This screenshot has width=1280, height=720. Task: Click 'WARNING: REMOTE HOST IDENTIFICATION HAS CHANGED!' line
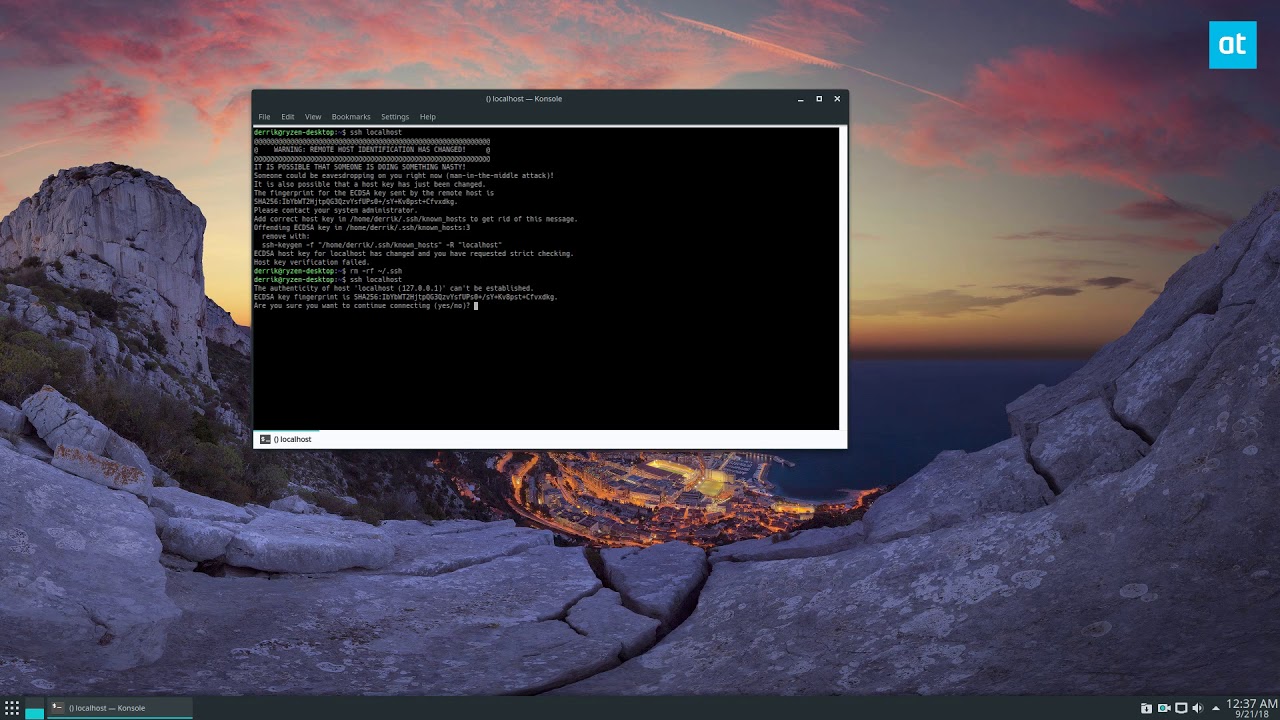click(x=372, y=150)
